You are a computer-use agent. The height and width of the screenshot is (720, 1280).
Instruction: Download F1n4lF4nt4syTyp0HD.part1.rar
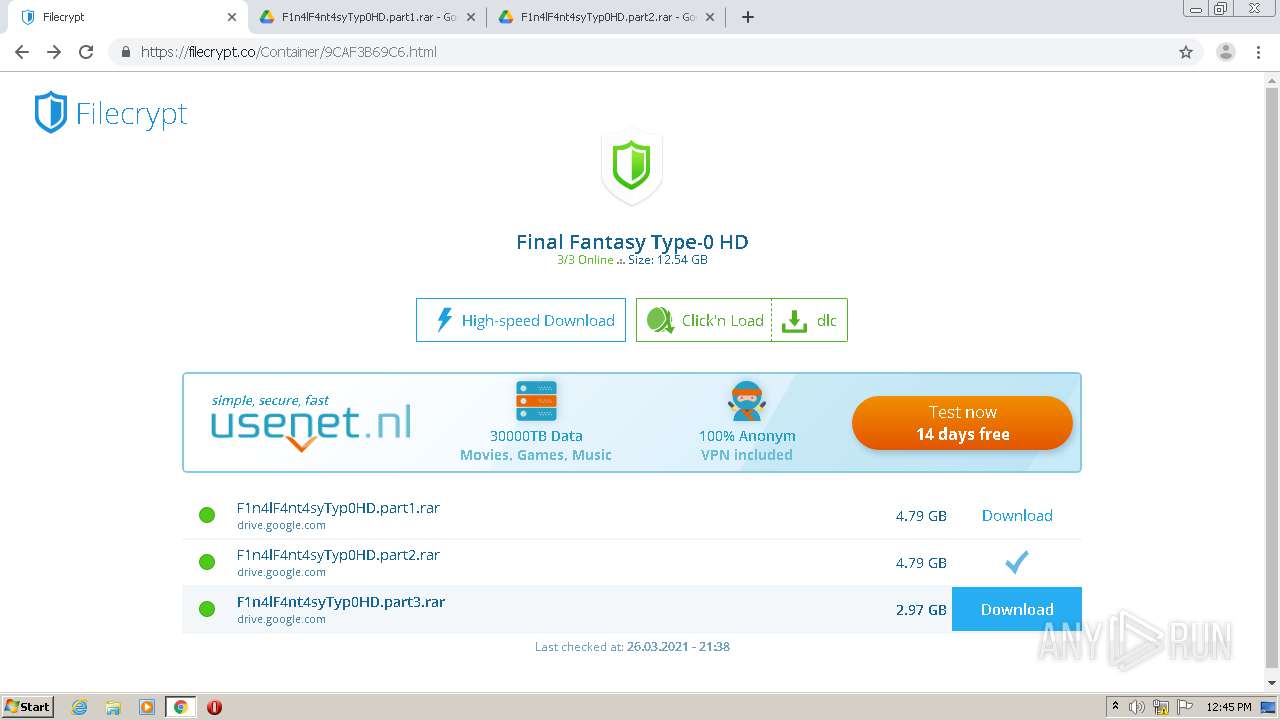coord(1017,516)
